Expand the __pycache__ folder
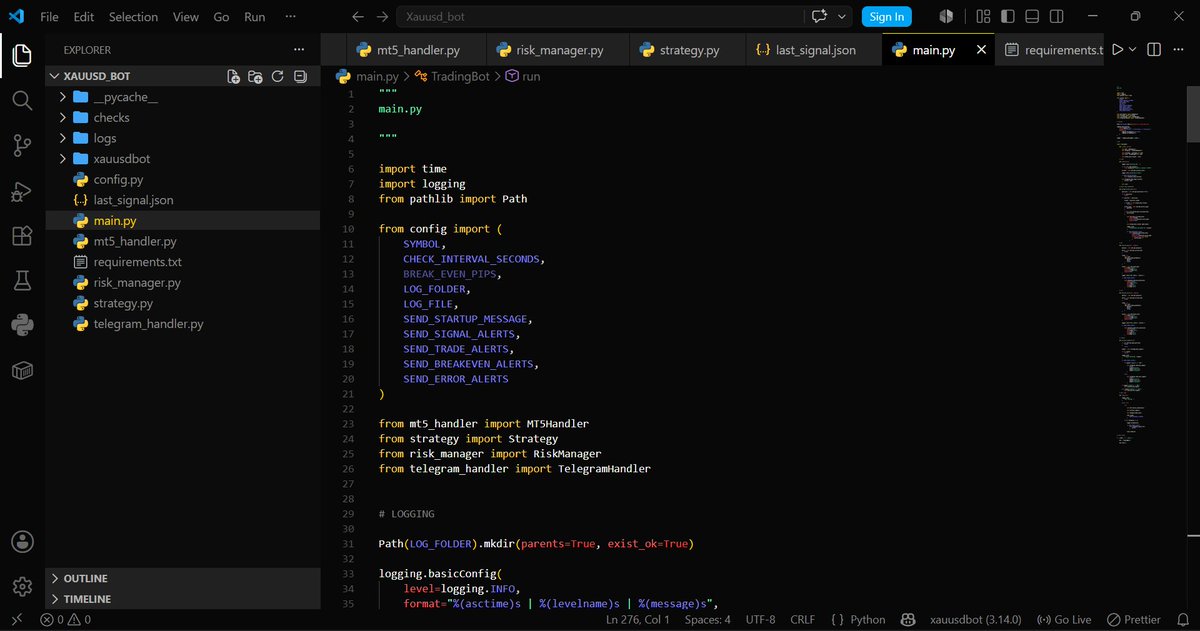Viewport: 1200px width, 631px height. click(x=64, y=97)
